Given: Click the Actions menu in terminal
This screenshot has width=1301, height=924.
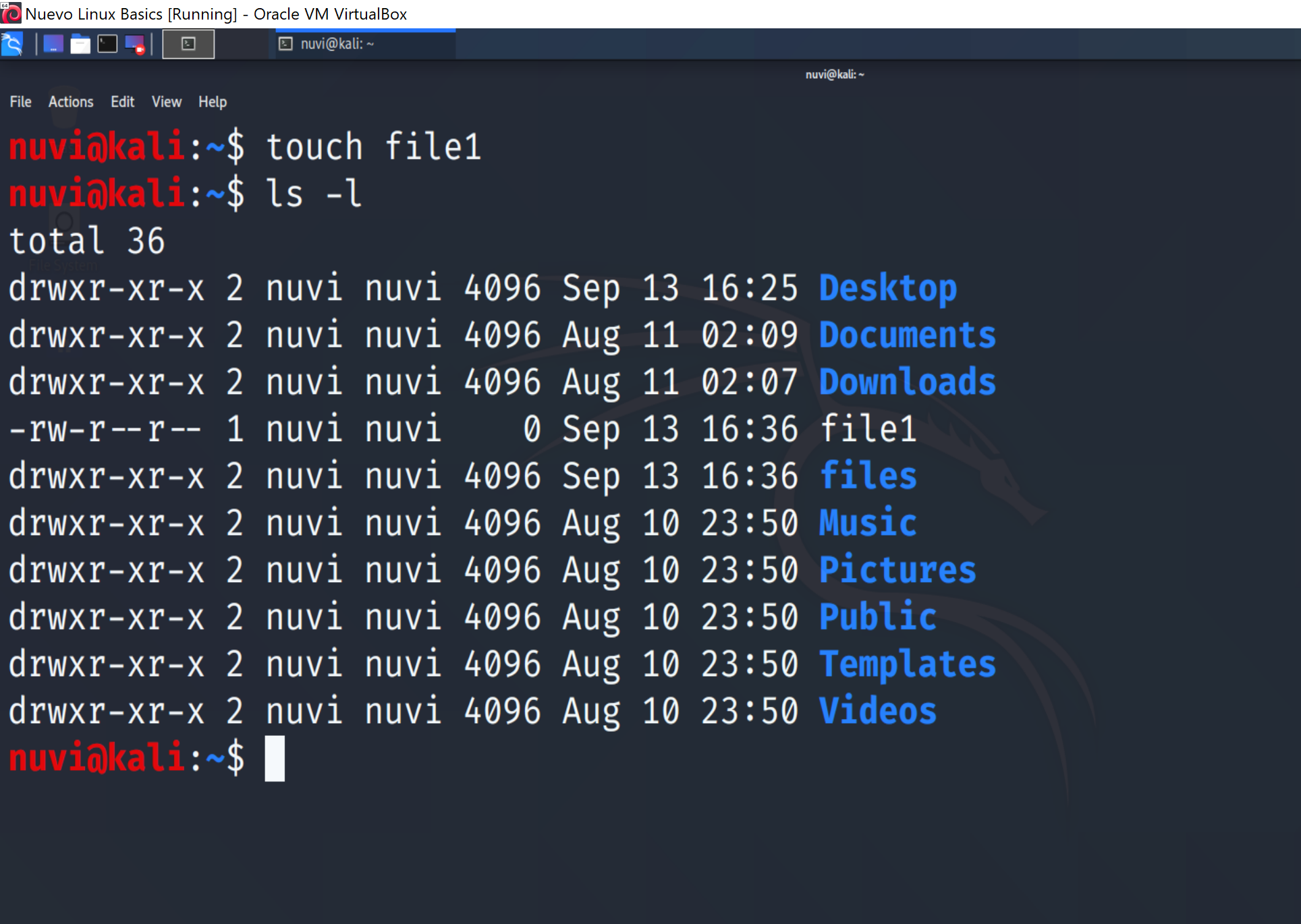Looking at the screenshot, I should 70,102.
